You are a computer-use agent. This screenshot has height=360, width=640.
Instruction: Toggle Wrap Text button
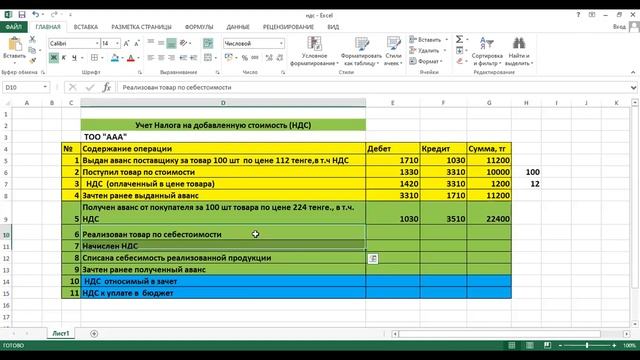(208, 43)
